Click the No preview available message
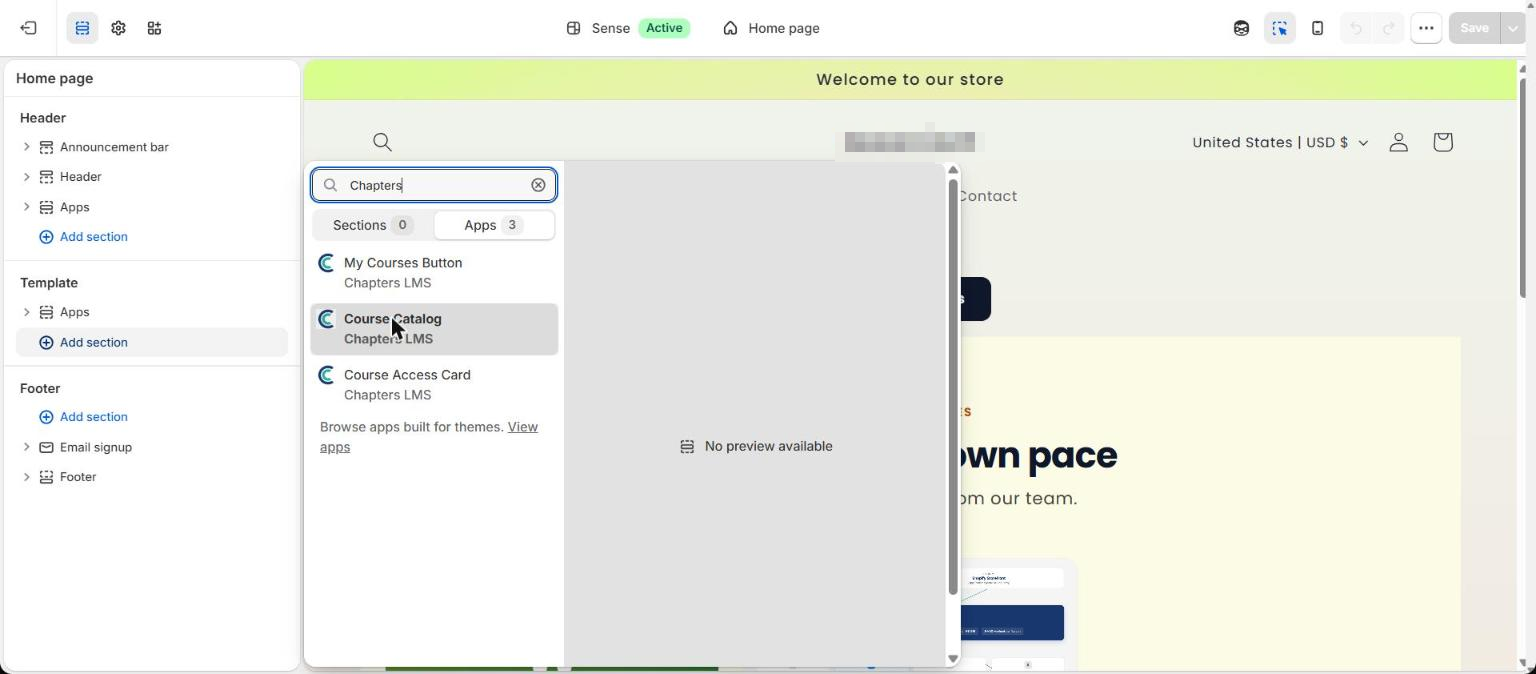 click(x=756, y=446)
